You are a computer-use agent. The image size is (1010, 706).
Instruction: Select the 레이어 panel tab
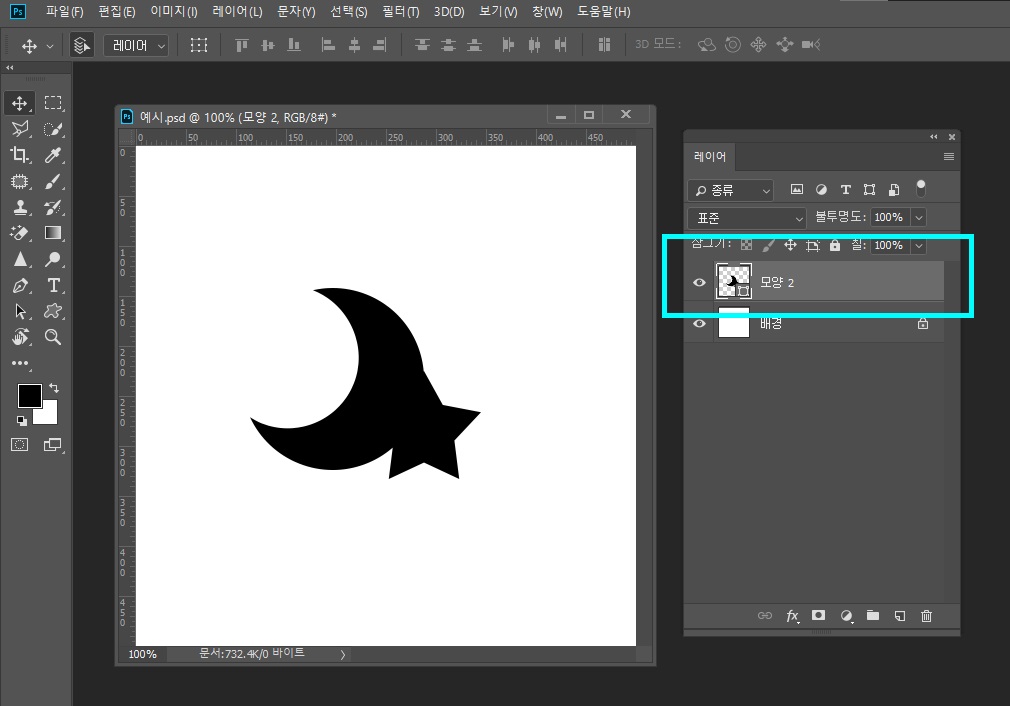[x=710, y=157]
